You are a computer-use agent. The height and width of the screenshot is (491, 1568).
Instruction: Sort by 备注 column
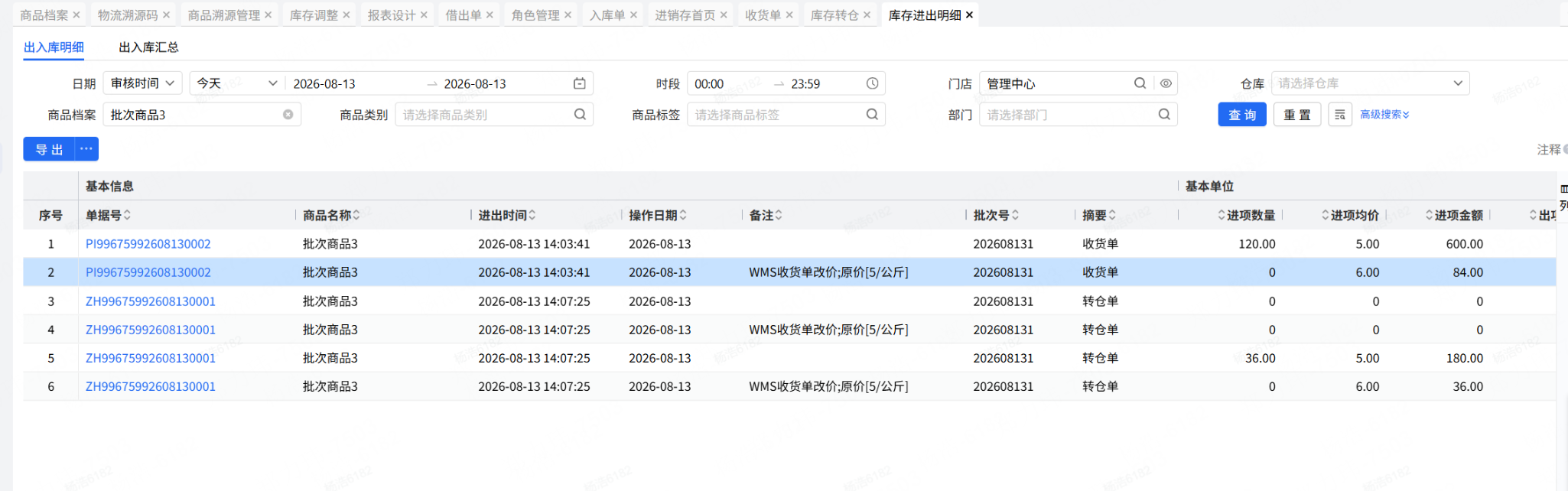click(779, 216)
